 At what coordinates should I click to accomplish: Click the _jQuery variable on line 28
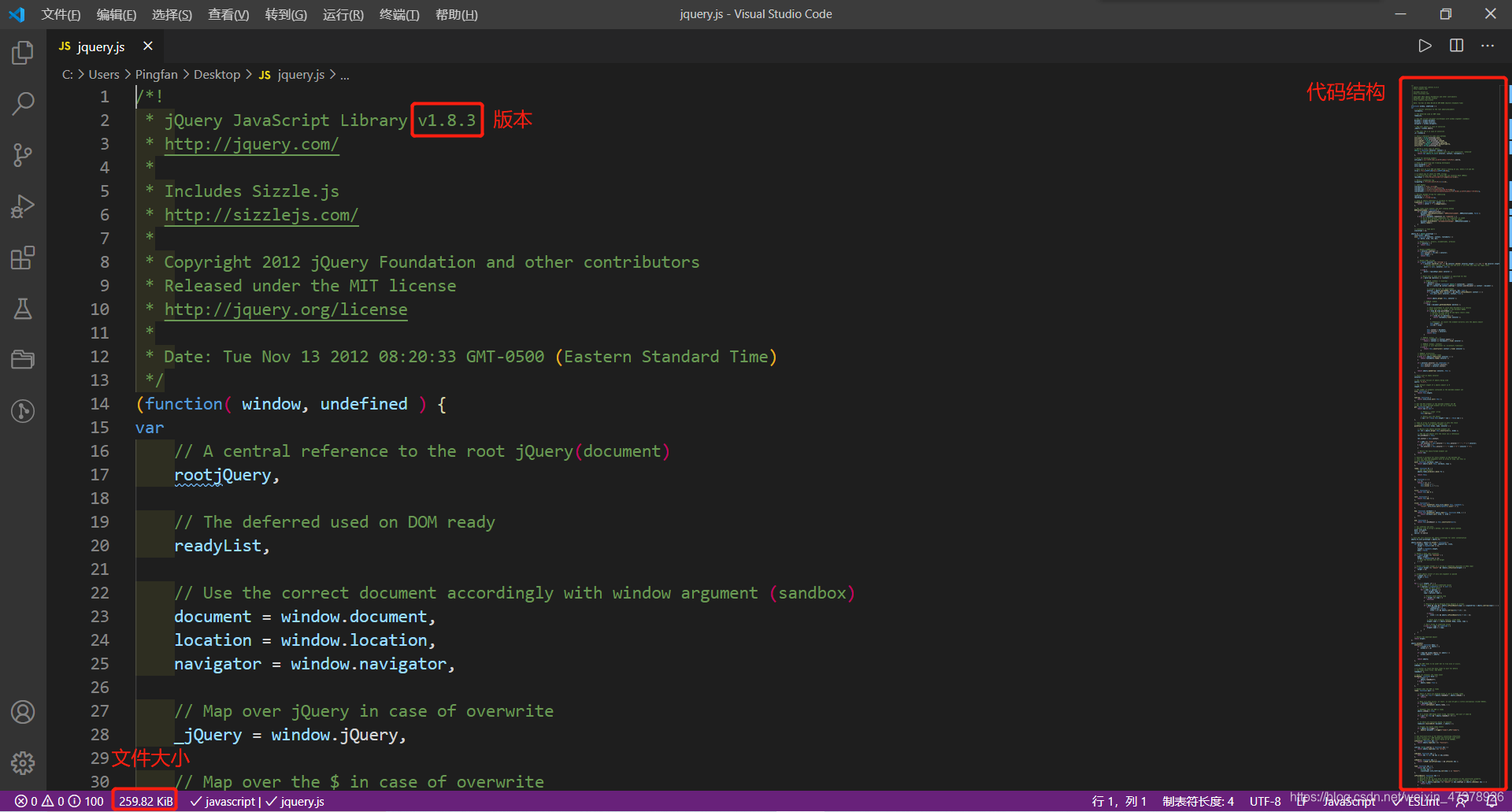point(208,735)
